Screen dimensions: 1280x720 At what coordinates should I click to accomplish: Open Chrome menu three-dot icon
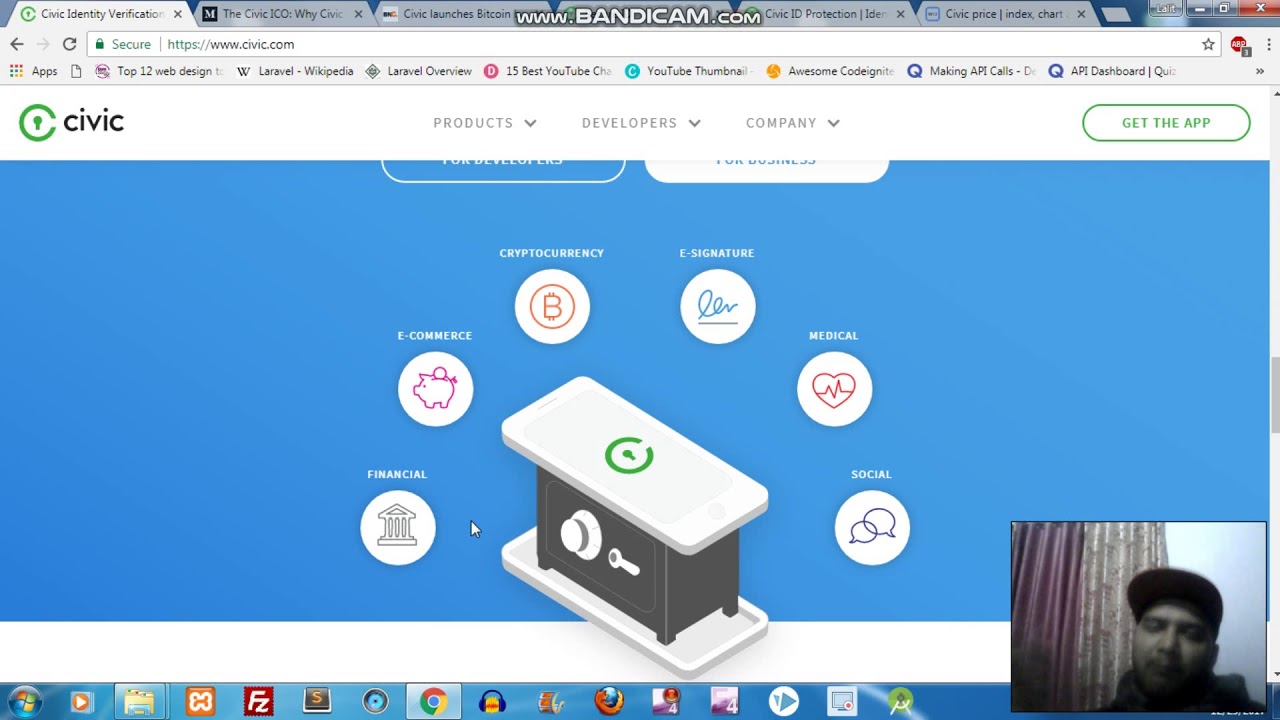coord(1268,44)
